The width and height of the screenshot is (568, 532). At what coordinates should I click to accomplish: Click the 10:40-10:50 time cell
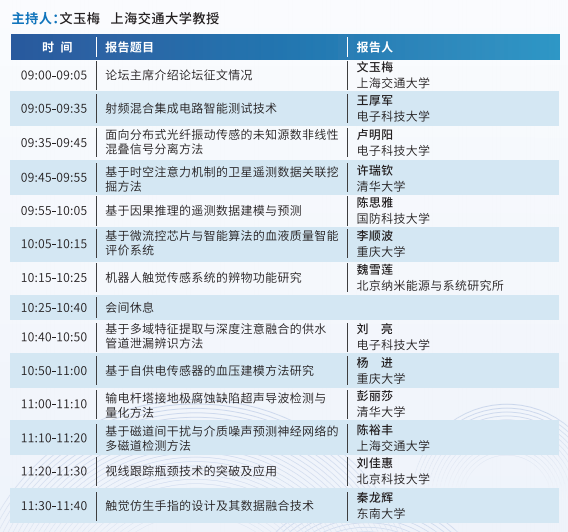tap(54, 337)
